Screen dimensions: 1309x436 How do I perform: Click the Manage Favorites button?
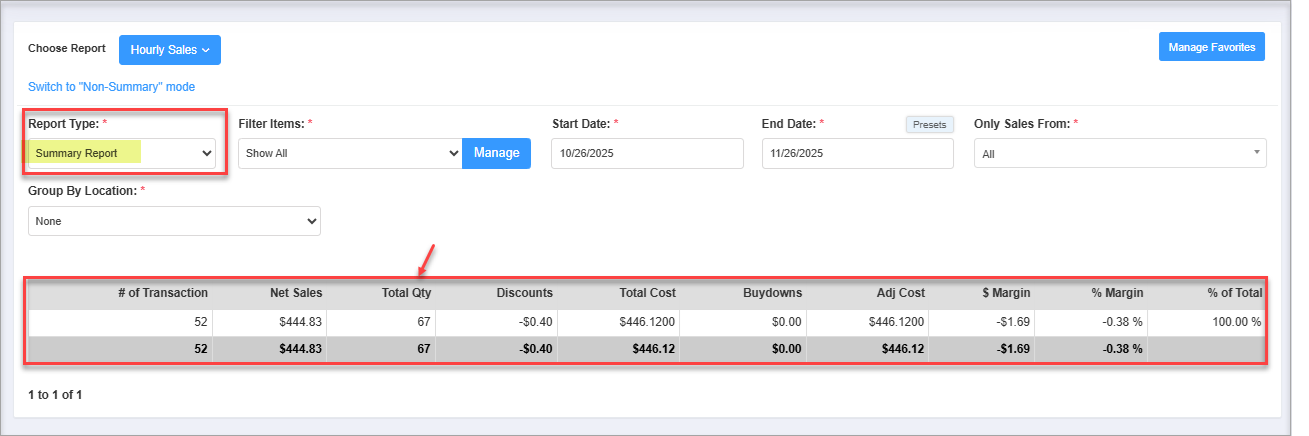1211,47
